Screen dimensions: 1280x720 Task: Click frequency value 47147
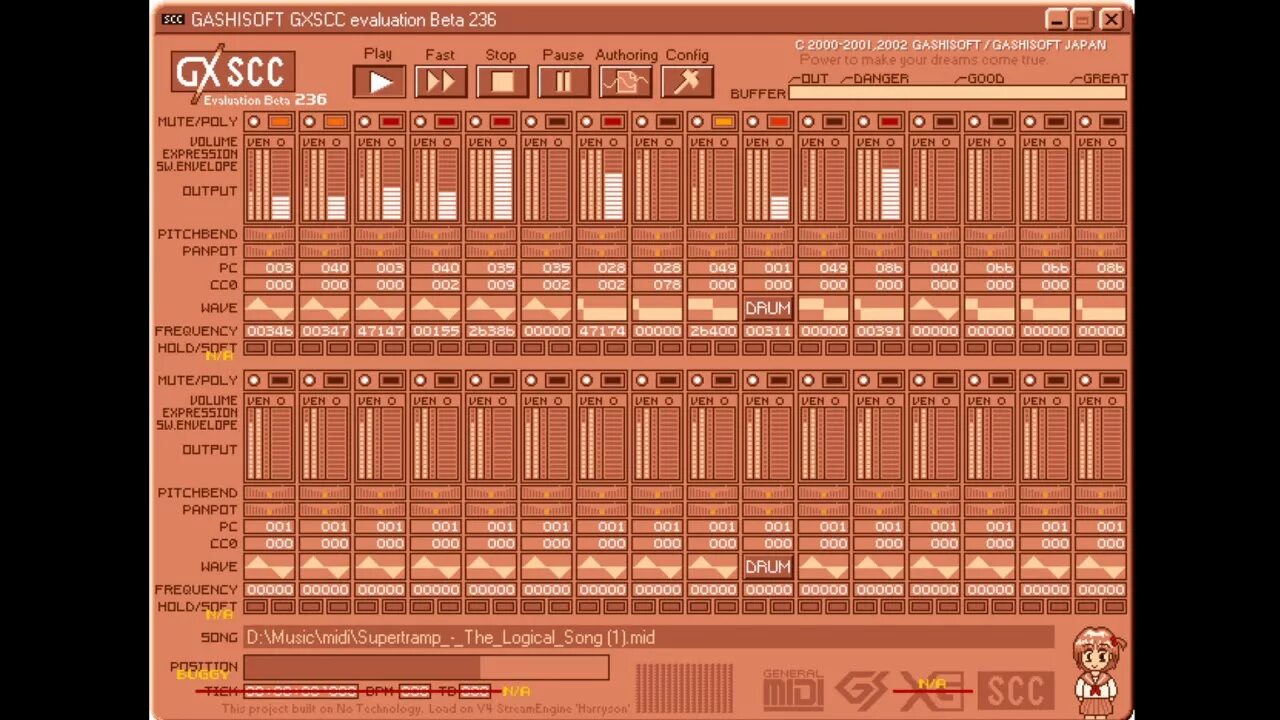coord(381,331)
